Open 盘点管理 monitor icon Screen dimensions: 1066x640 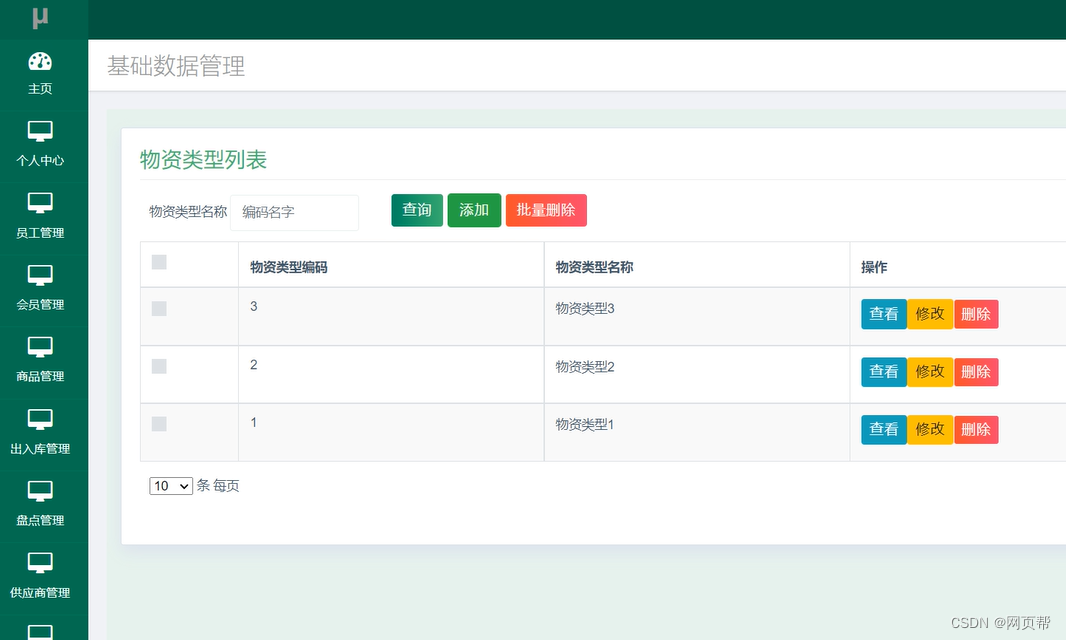pyautogui.click(x=40, y=491)
